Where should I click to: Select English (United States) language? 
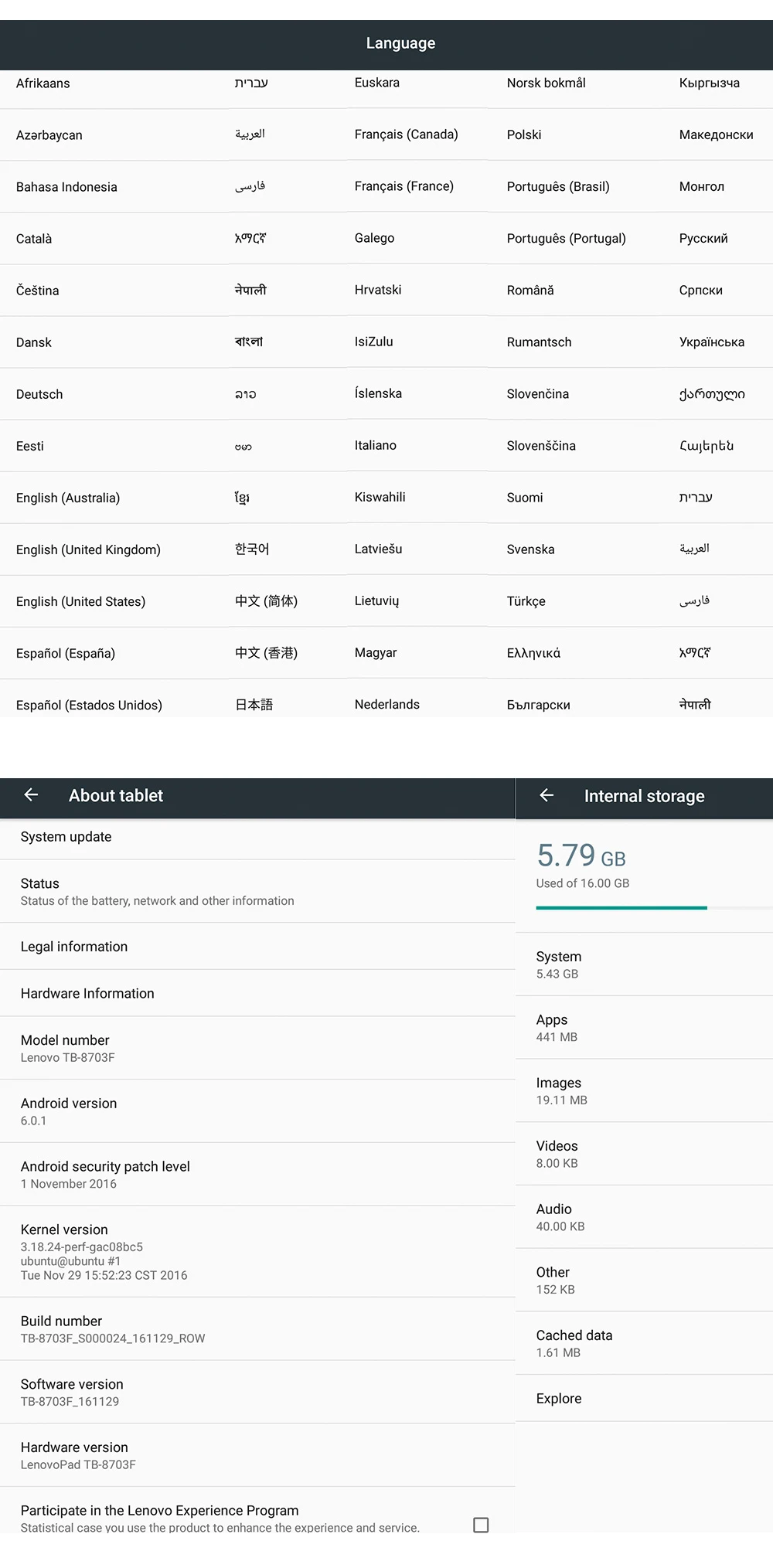pos(81,601)
